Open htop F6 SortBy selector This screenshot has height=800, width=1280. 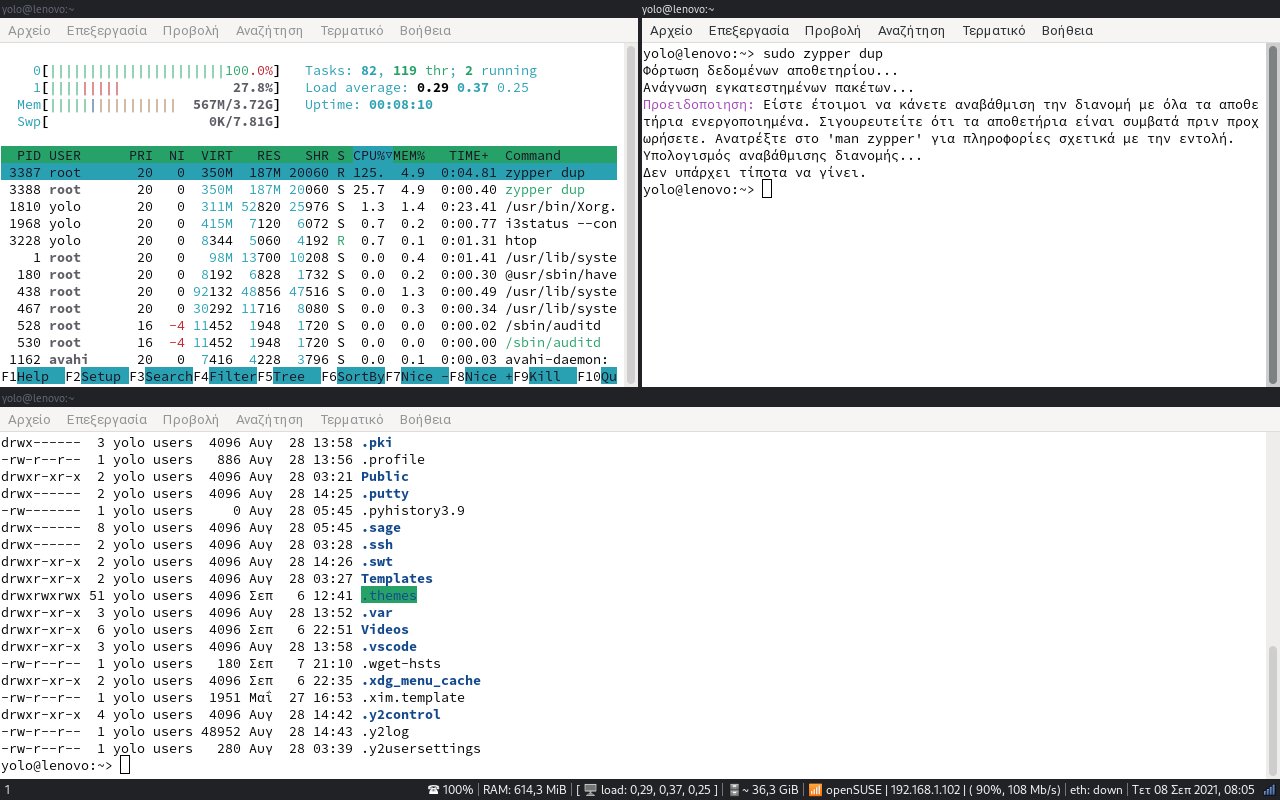point(352,376)
